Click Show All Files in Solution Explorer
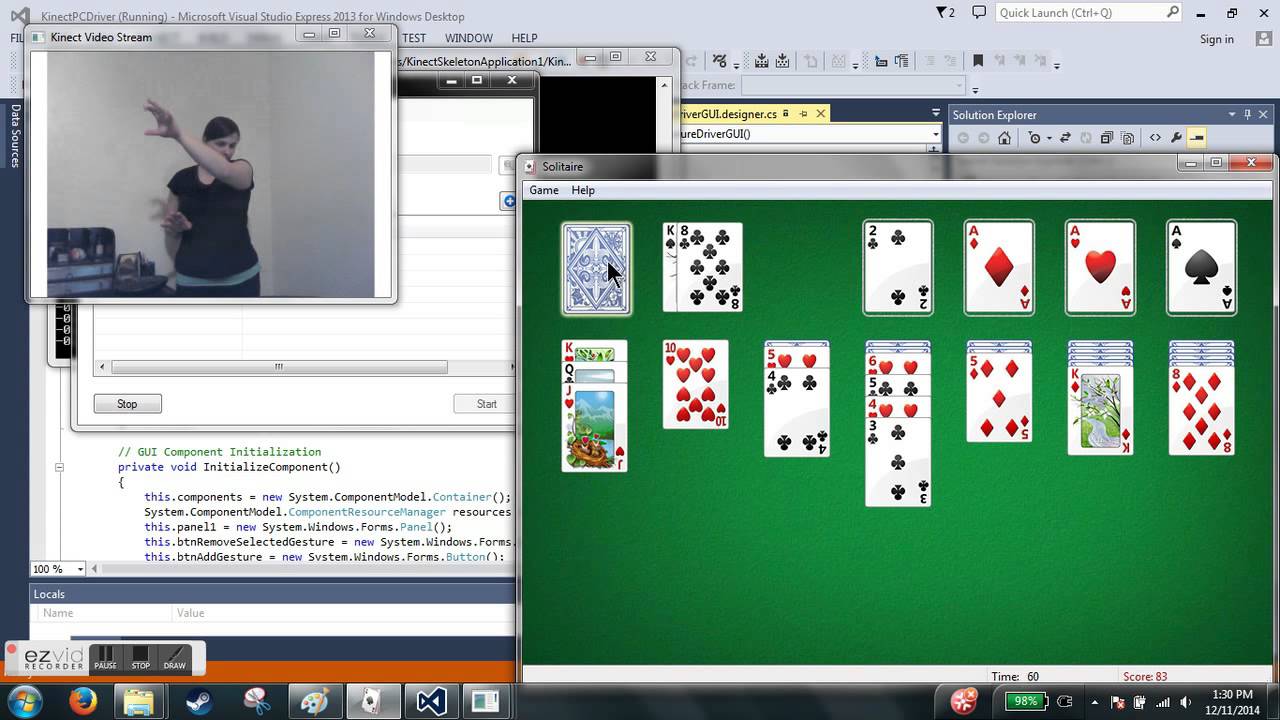The image size is (1280, 720). coord(1128,138)
